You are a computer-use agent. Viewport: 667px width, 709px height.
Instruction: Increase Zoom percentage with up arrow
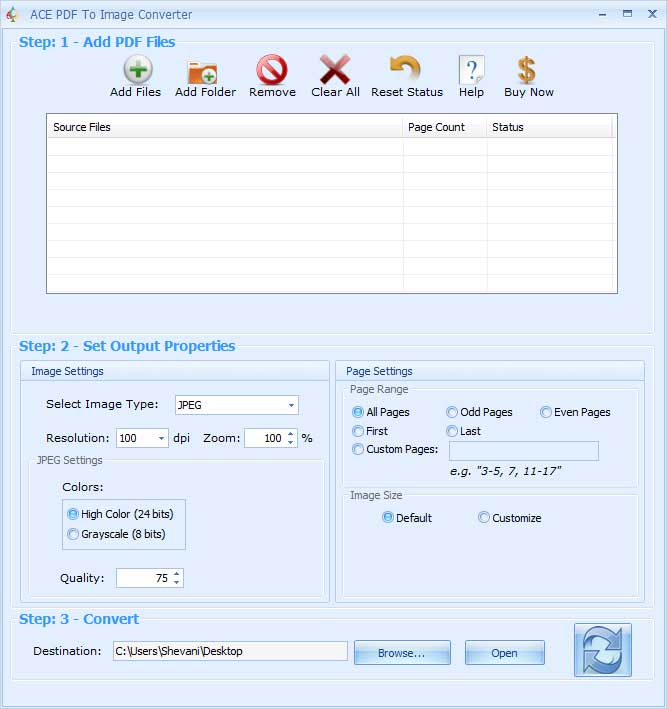(291, 434)
